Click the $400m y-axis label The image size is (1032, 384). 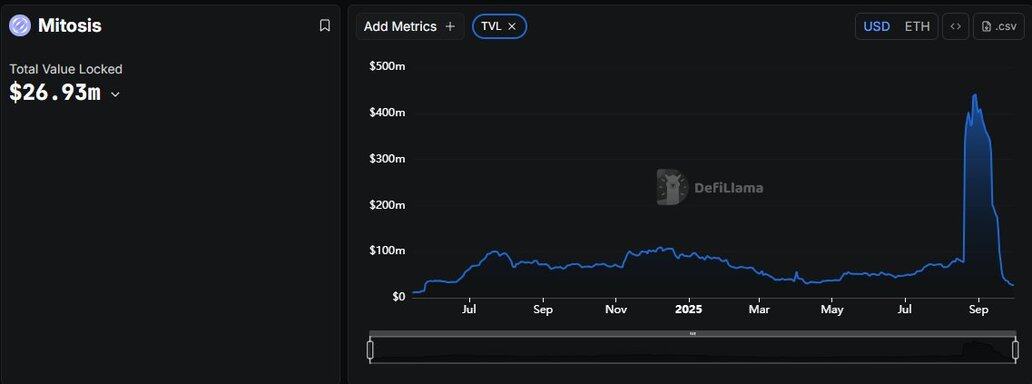pyautogui.click(x=387, y=113)
